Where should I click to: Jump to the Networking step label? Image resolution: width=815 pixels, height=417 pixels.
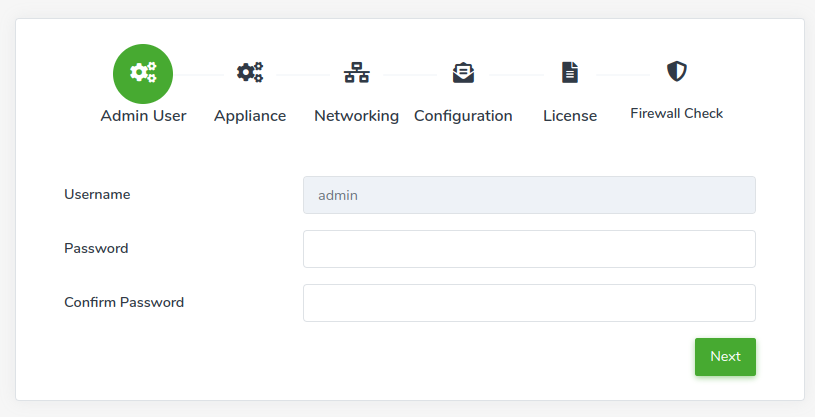click(x=357, y=116)
